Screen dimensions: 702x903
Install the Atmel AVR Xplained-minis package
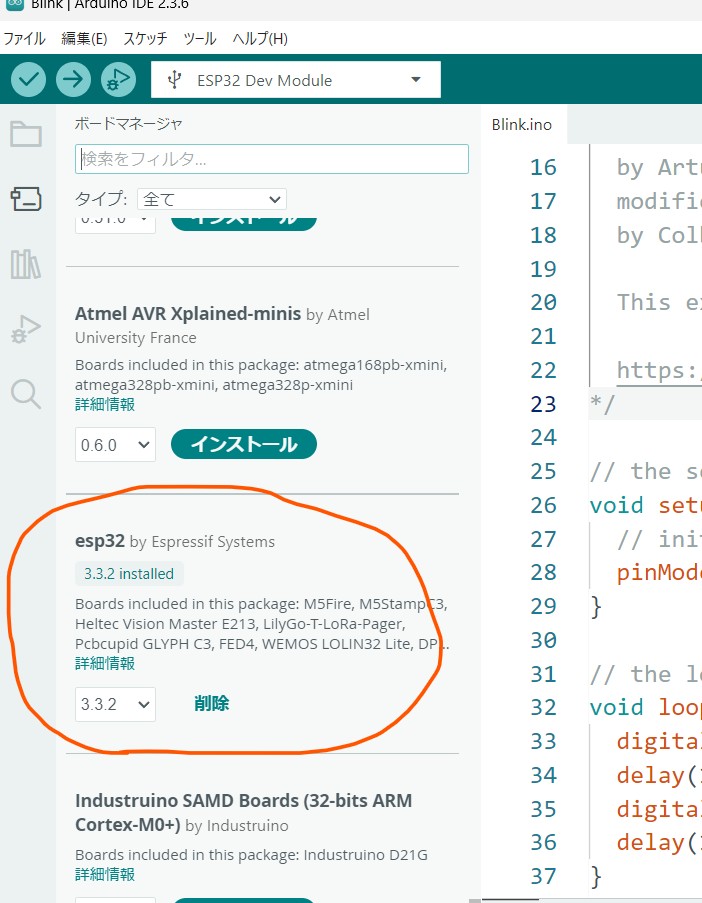[244, 444]
